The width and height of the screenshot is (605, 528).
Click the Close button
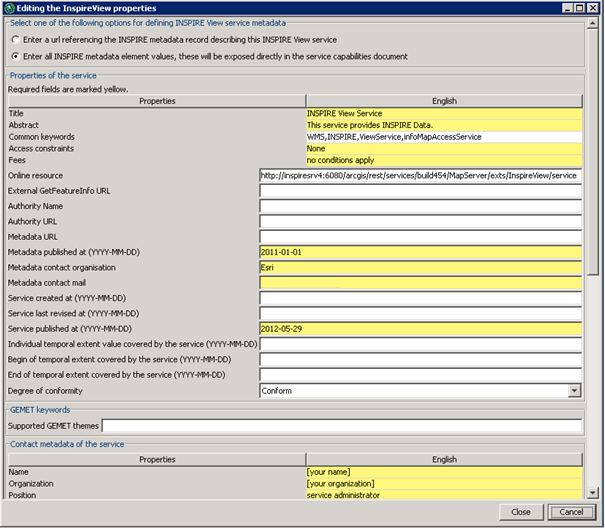[520, 511]
